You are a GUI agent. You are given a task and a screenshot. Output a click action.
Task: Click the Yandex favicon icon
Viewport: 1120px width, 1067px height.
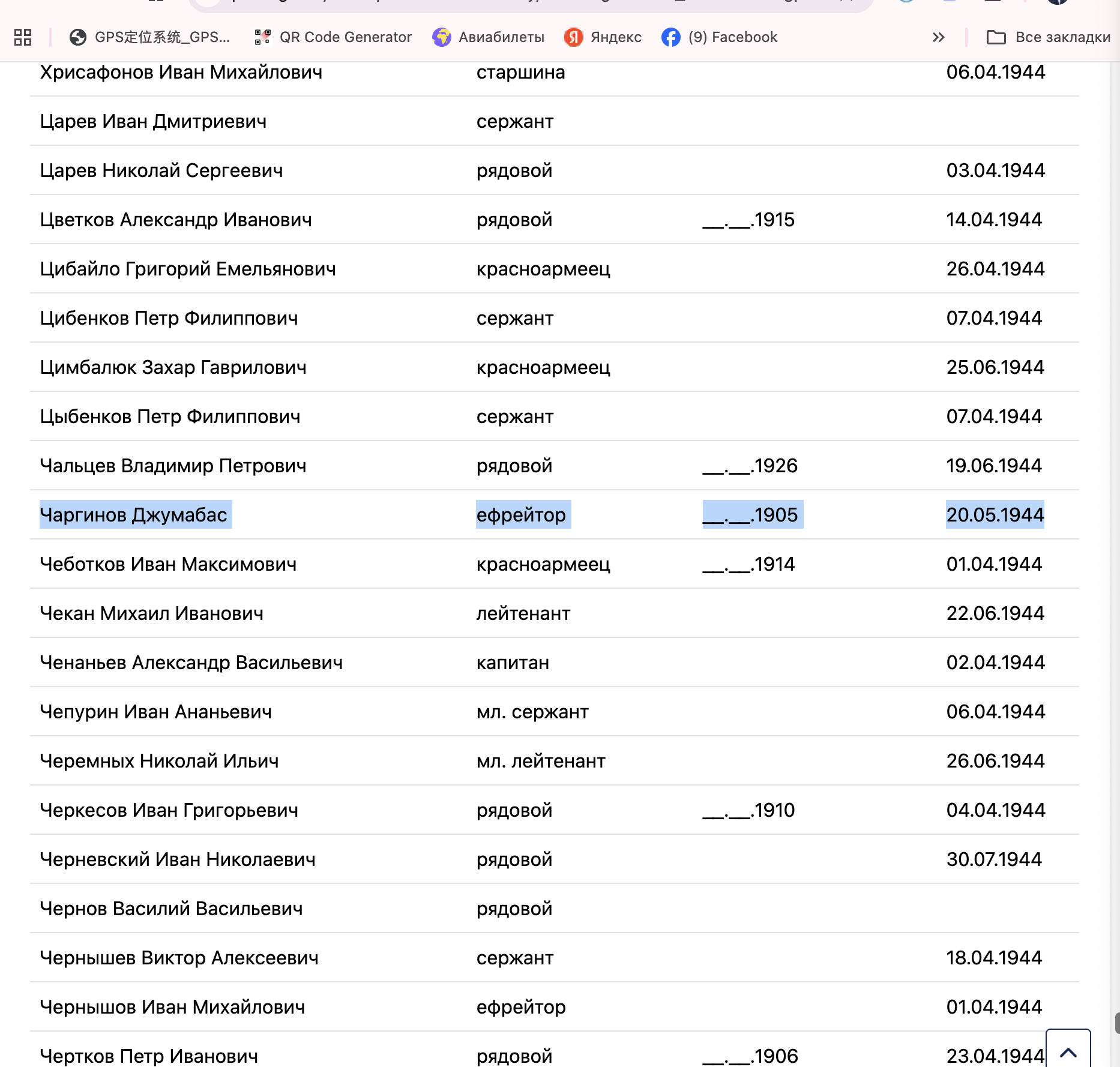coord(574,37)
